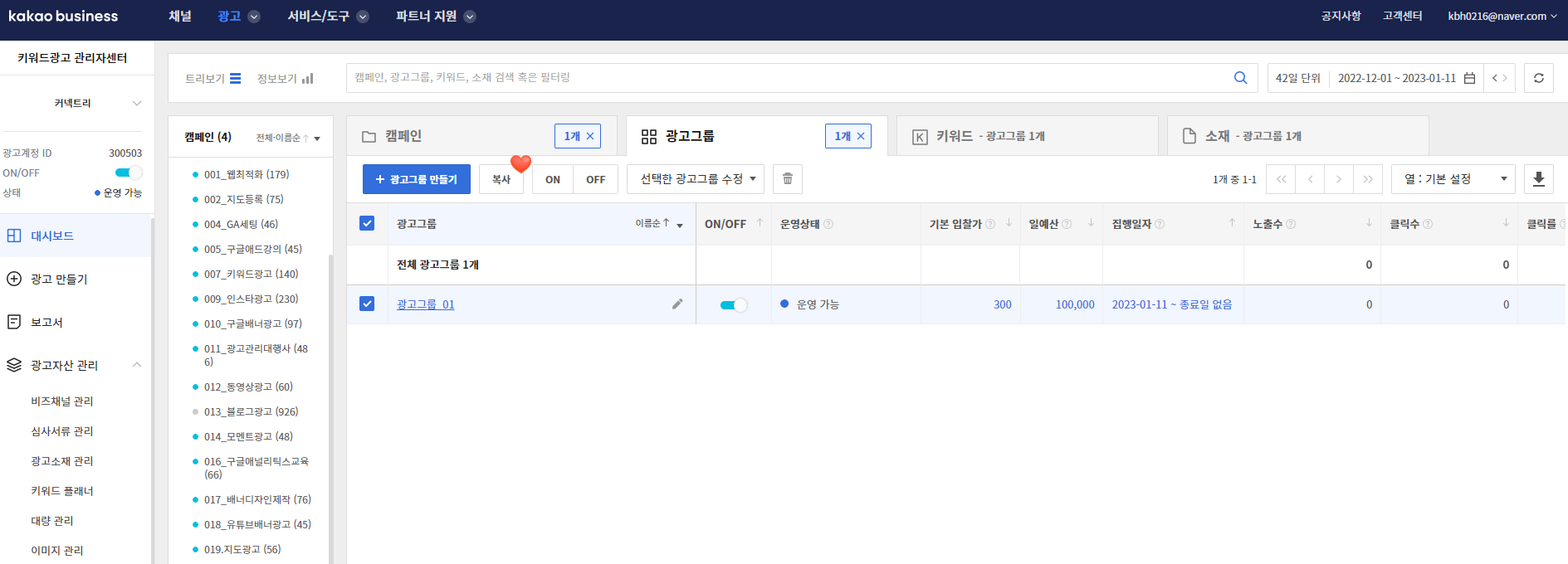Viewport: 1568px width, 564px height.
Task: Go to last page pagination arrow
Action: click(1367, 179)
